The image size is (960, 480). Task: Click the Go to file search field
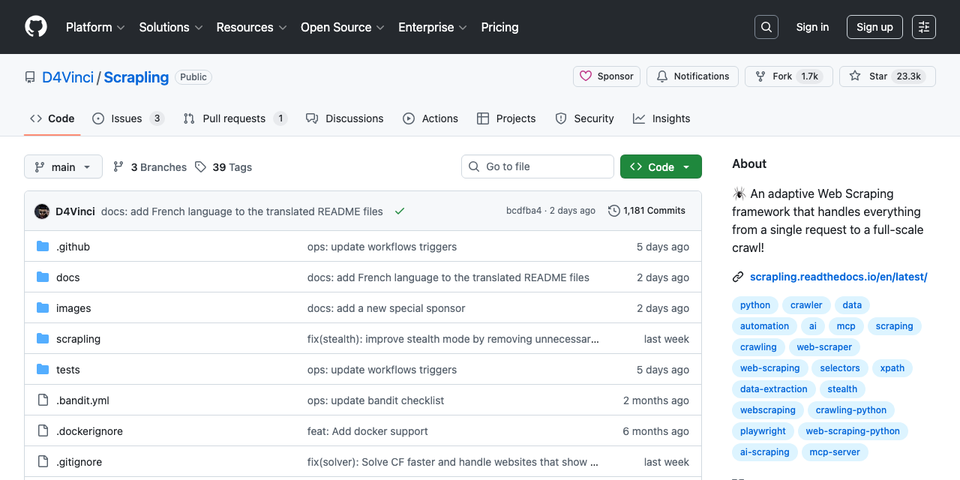coord(538,167)
